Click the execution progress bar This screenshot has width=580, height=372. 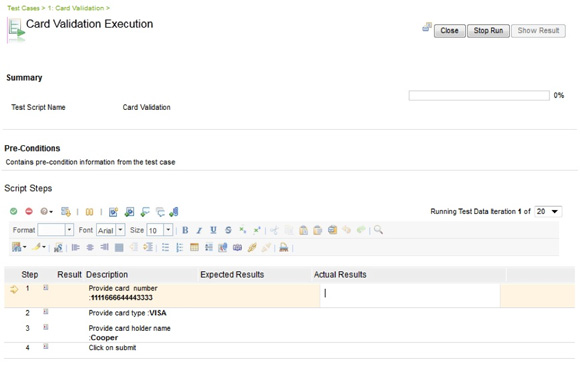coord(479,95)
